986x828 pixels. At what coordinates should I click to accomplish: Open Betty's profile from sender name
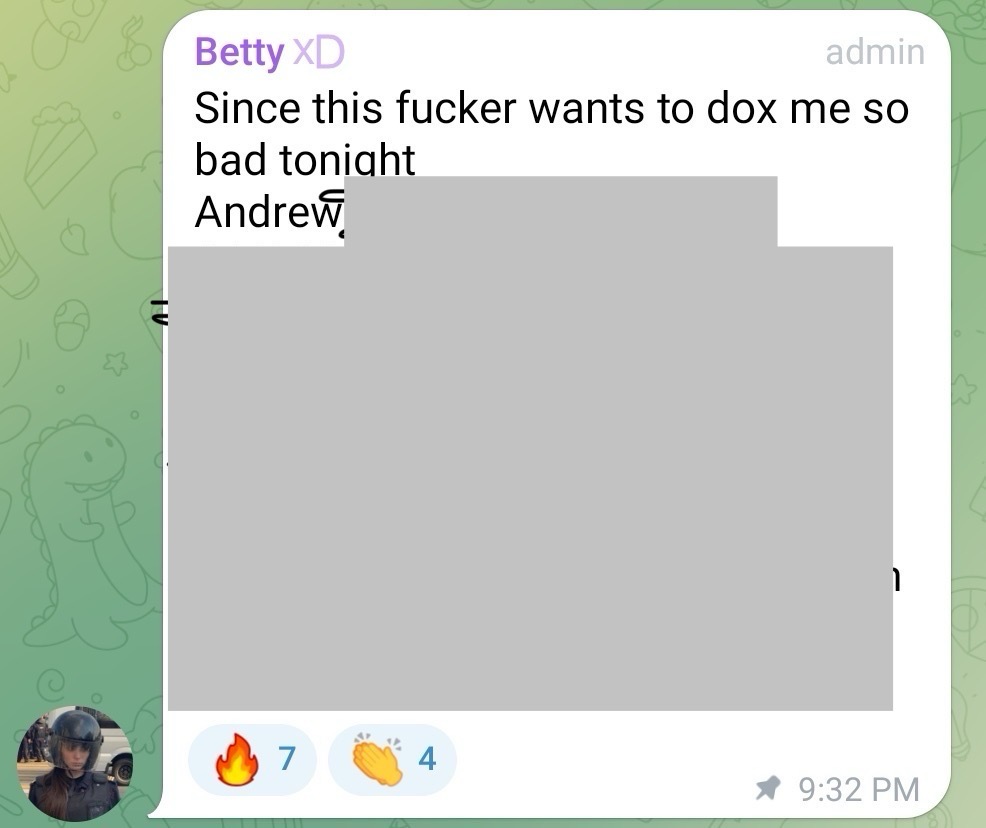click(x=239, y=52)
